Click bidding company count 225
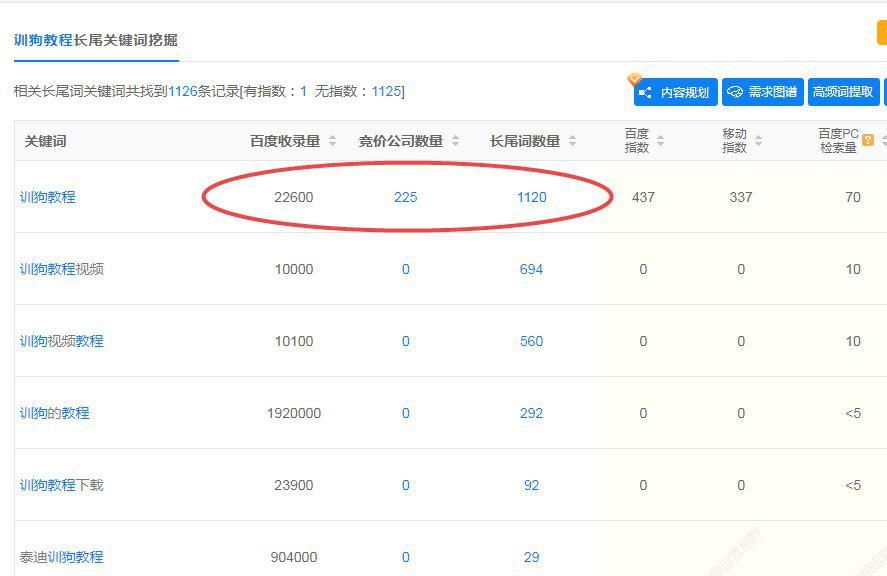Image resolution: width=887 pixels, height=576 pixels. tap(406, 197)
